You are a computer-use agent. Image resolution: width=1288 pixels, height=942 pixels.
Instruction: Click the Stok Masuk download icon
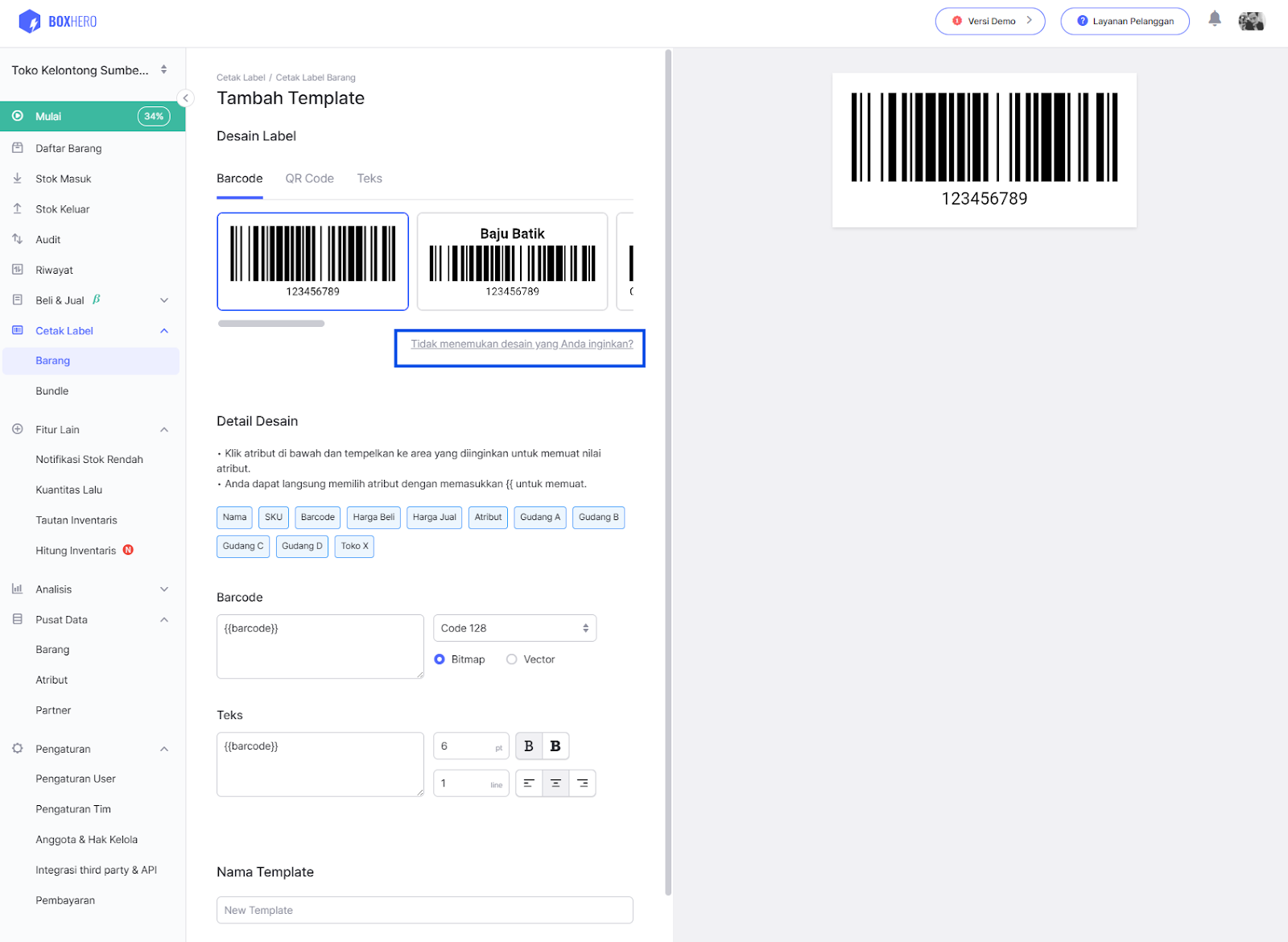pyautogui.click(x=18, y=179)
